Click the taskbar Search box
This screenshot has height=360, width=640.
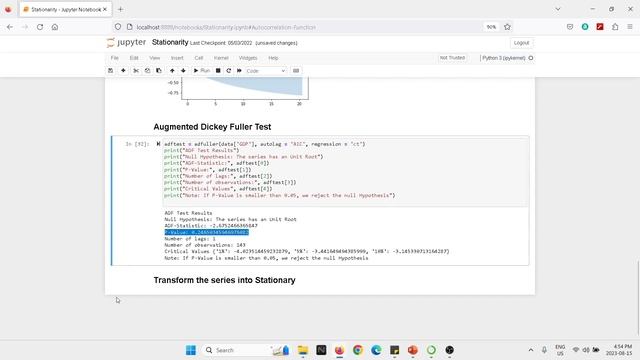click(246, 350)
